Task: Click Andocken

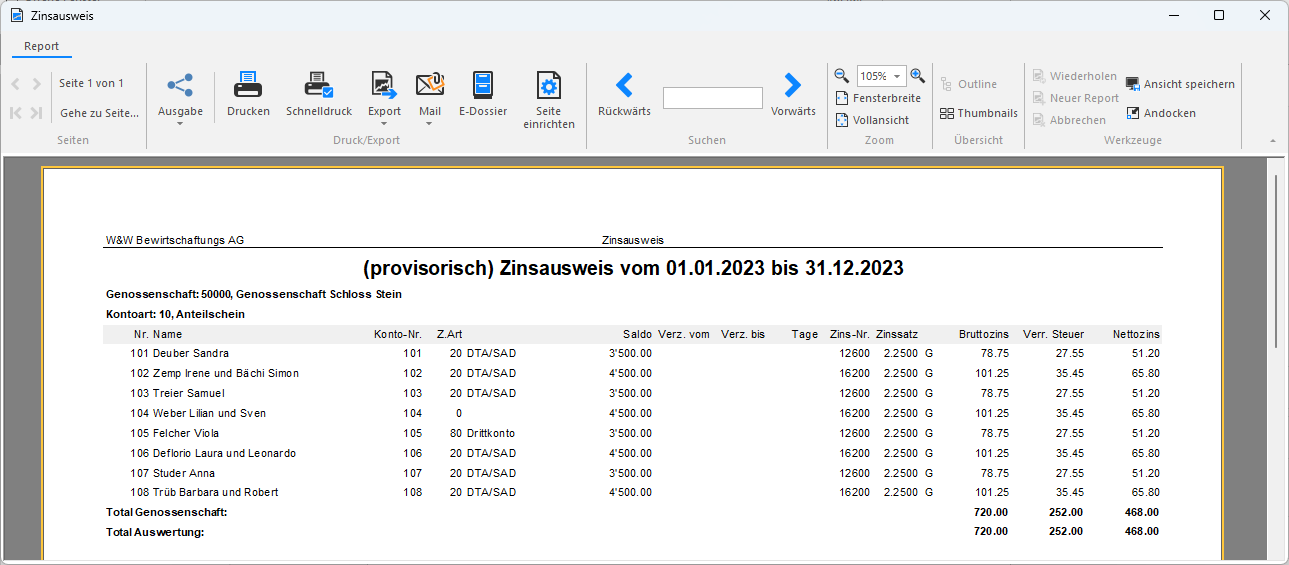Action: 1161,113
